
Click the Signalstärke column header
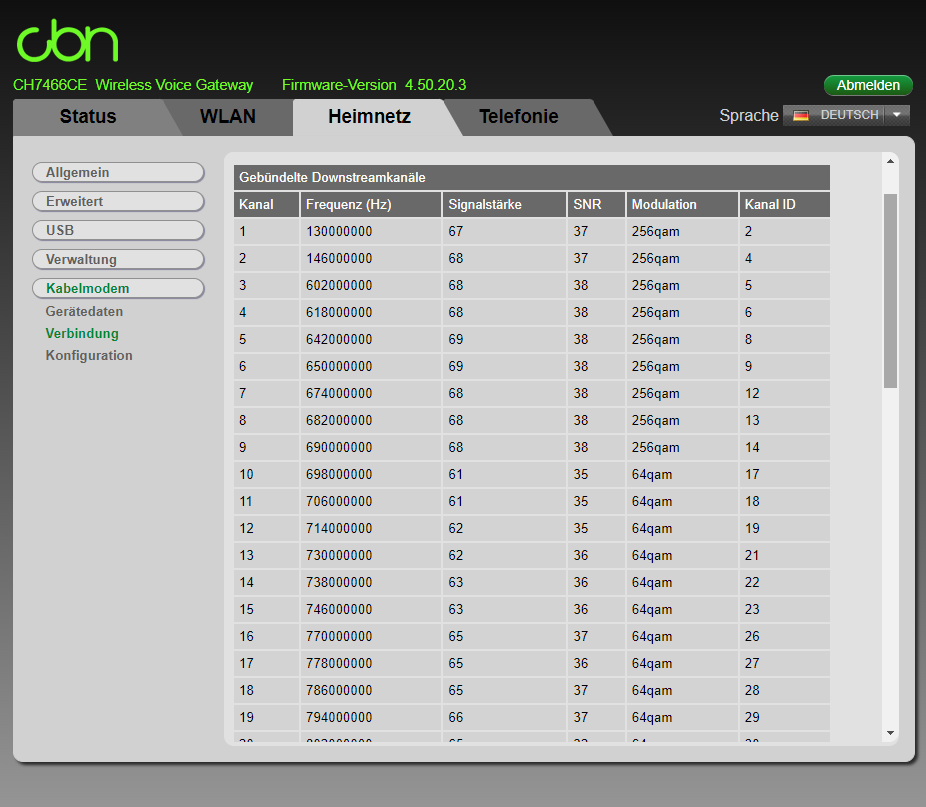pos(504,204)
